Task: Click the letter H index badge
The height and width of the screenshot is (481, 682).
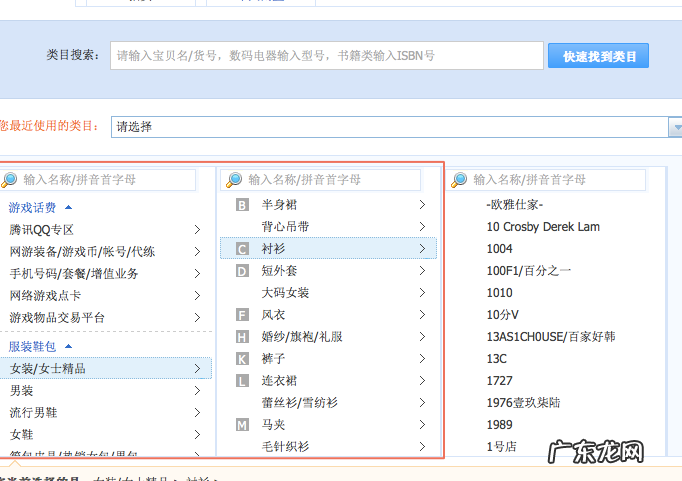Action: coord(242,337)
